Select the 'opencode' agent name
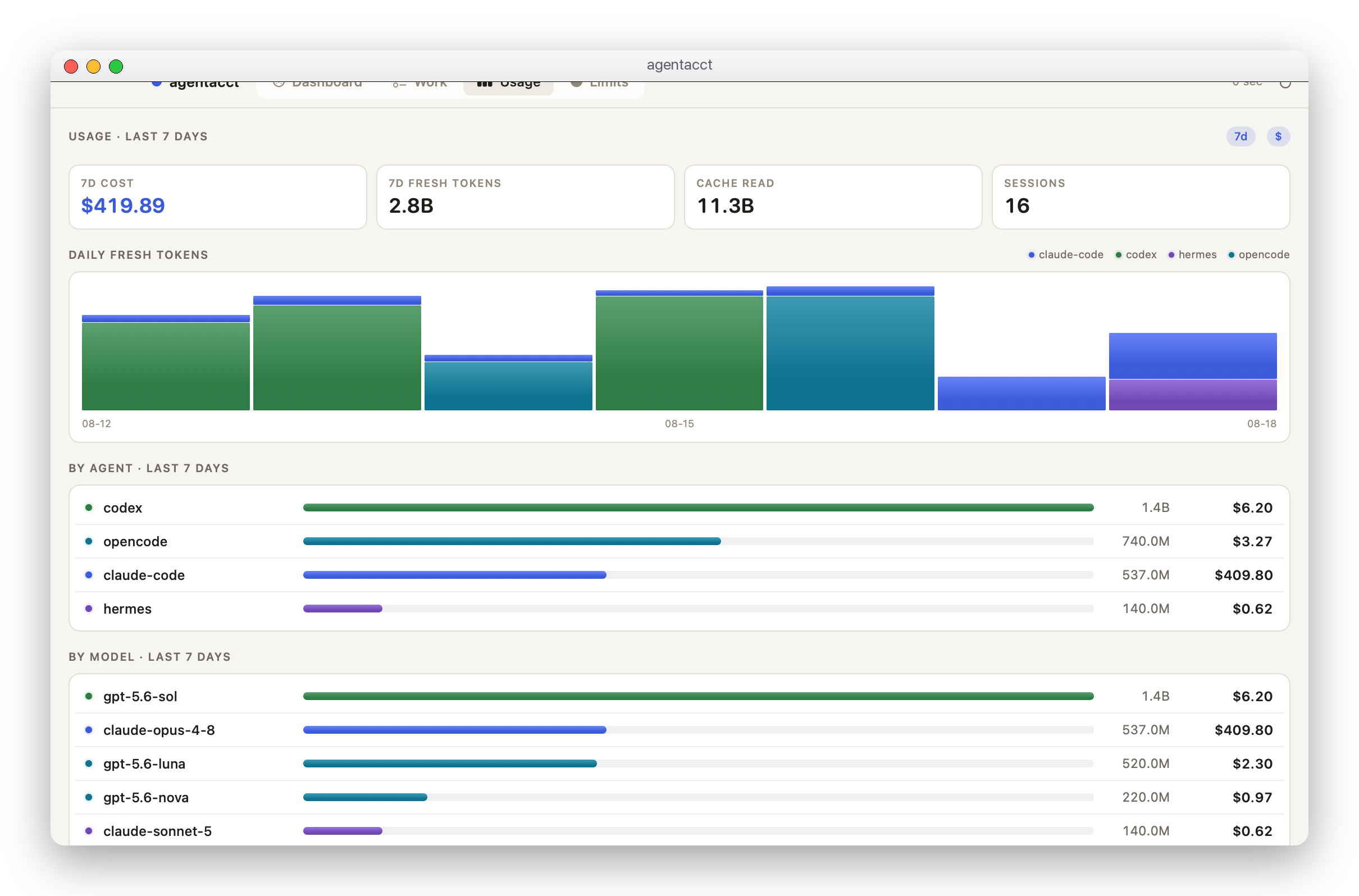 [135, 542]
